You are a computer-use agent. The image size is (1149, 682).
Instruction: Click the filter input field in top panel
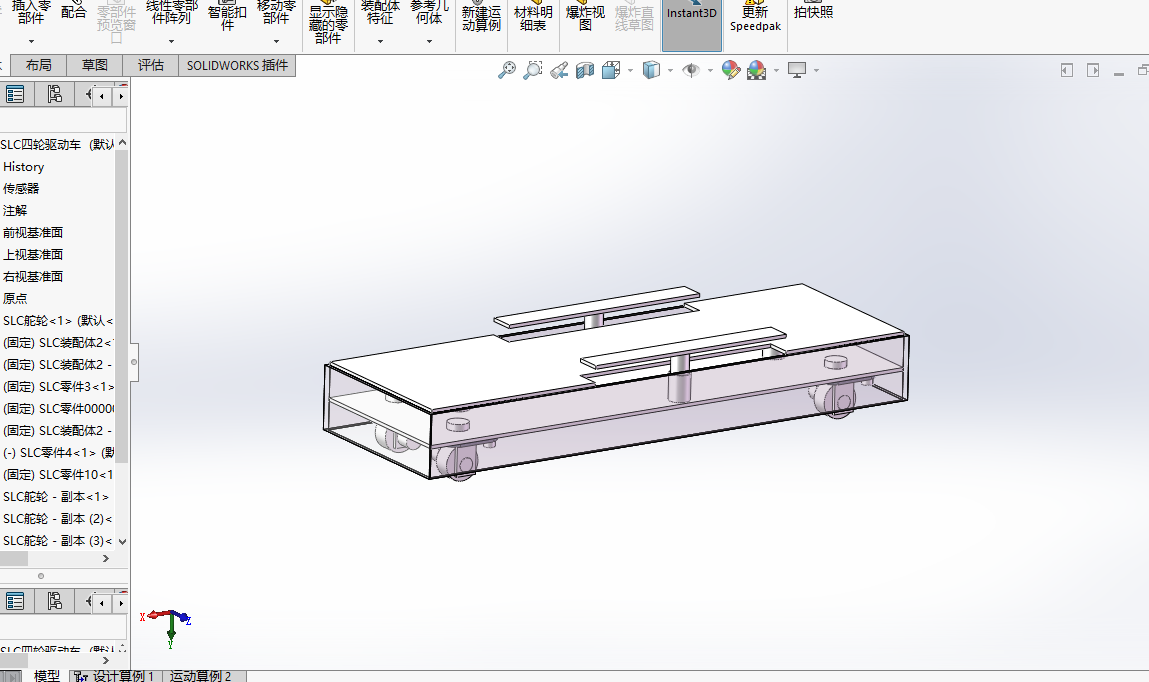coord(63,120)
